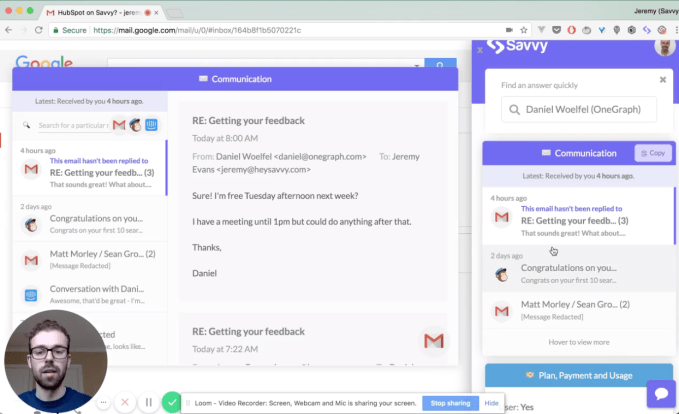
Task: Open Loom more options dots
Action: coord(103,402)
